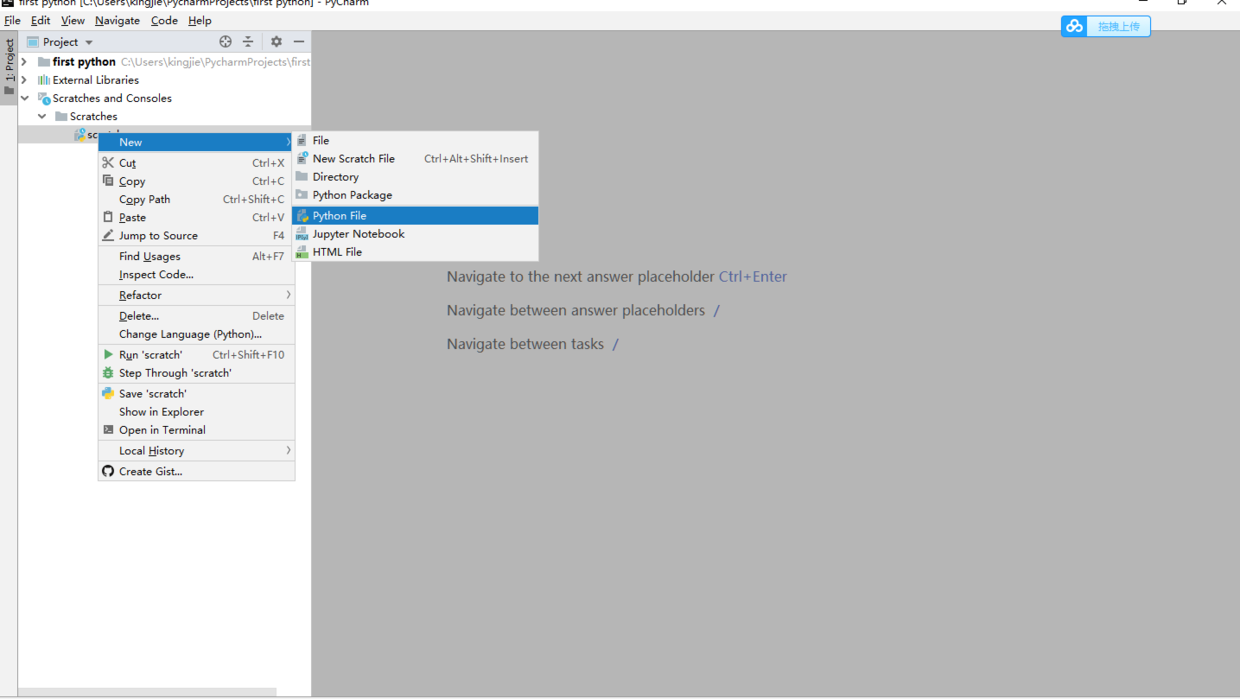Click the terminal icon for Open in Terminal
The width and height of the screenshot is (1240, 699).
point(108,430)
